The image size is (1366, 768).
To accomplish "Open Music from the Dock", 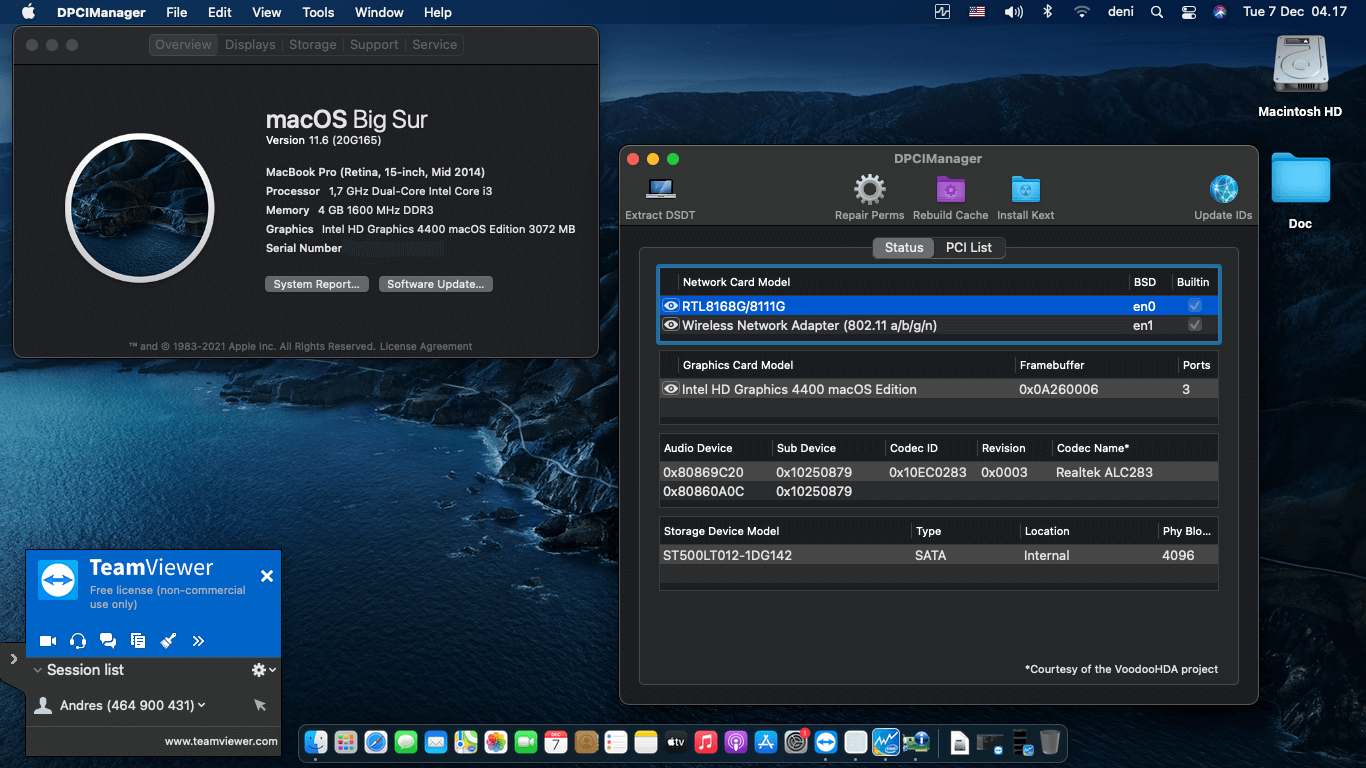I will [x=706, y=742].
